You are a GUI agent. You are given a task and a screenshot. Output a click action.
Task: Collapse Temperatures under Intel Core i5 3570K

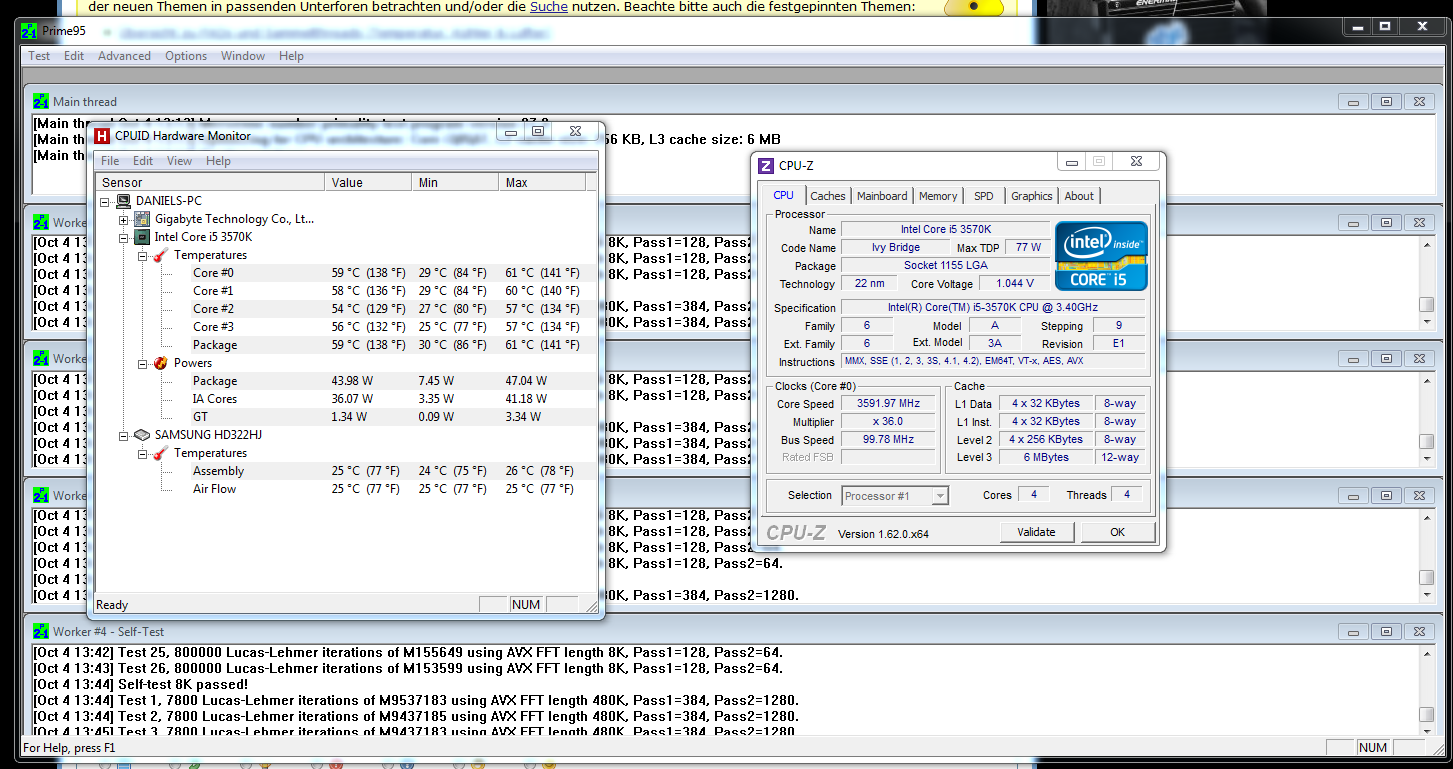143,255
